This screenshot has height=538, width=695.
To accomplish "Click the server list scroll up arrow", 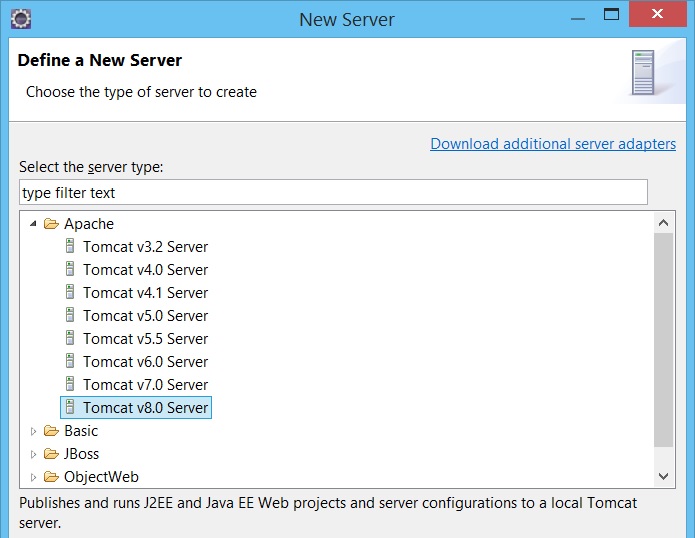I will [x=664, y=222].
